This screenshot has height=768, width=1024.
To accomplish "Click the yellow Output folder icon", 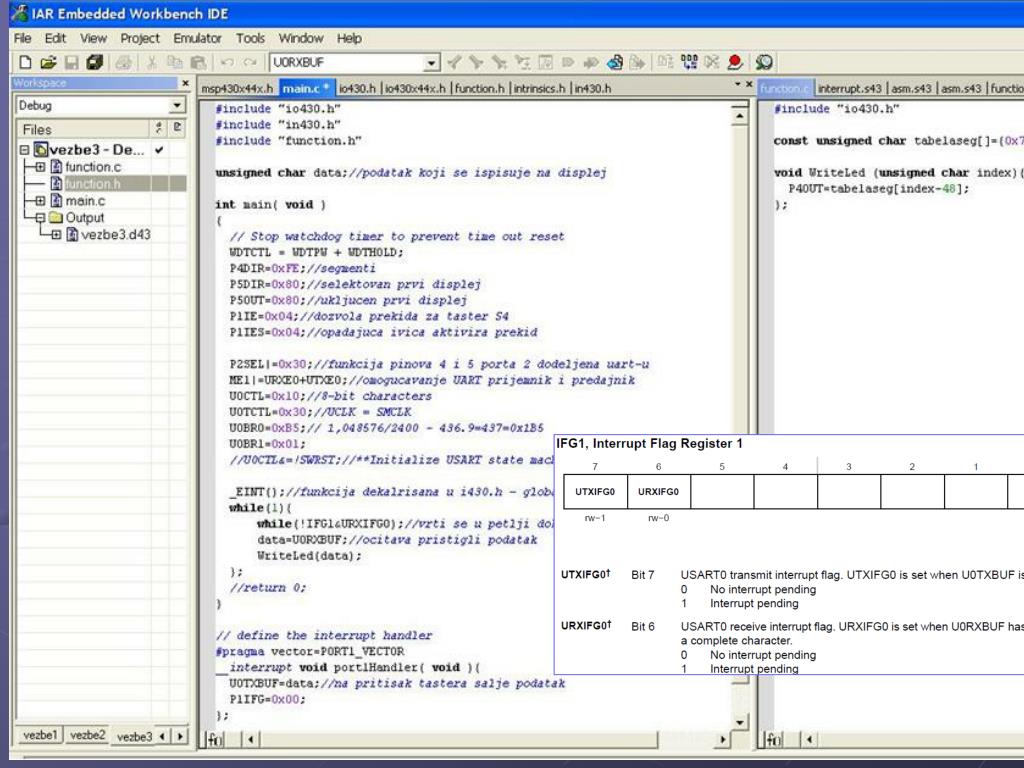I will click(56, 217).
